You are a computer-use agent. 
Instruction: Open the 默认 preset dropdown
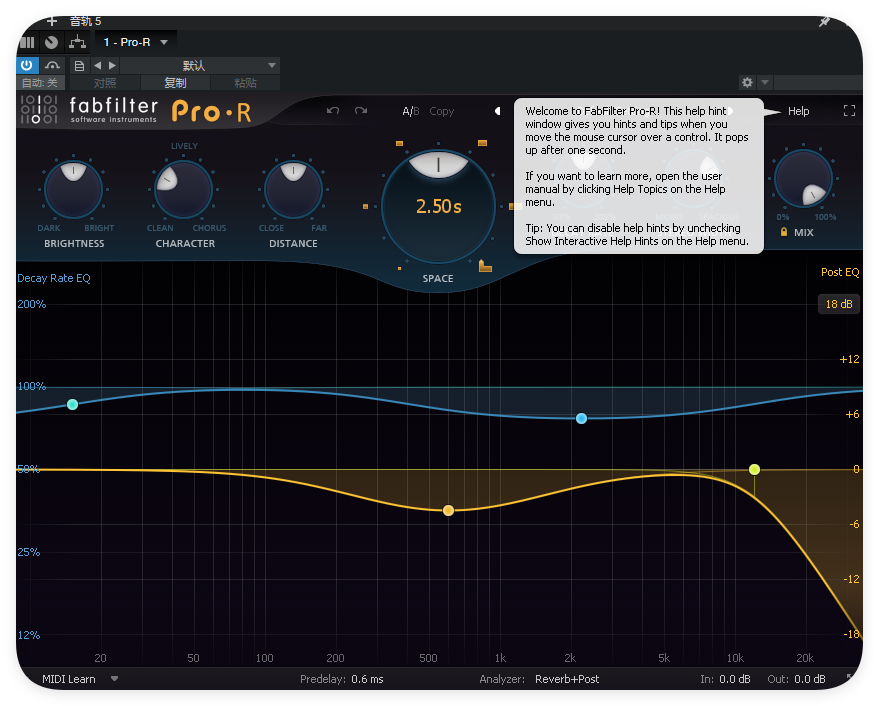pyautogui.click(x=200, y=66)
